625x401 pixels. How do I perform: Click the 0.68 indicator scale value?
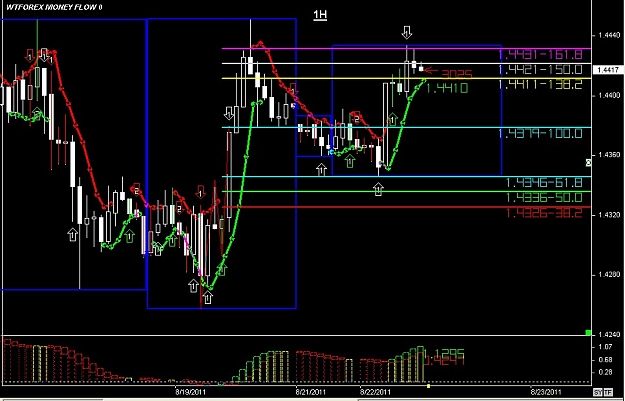click(603, 360)
